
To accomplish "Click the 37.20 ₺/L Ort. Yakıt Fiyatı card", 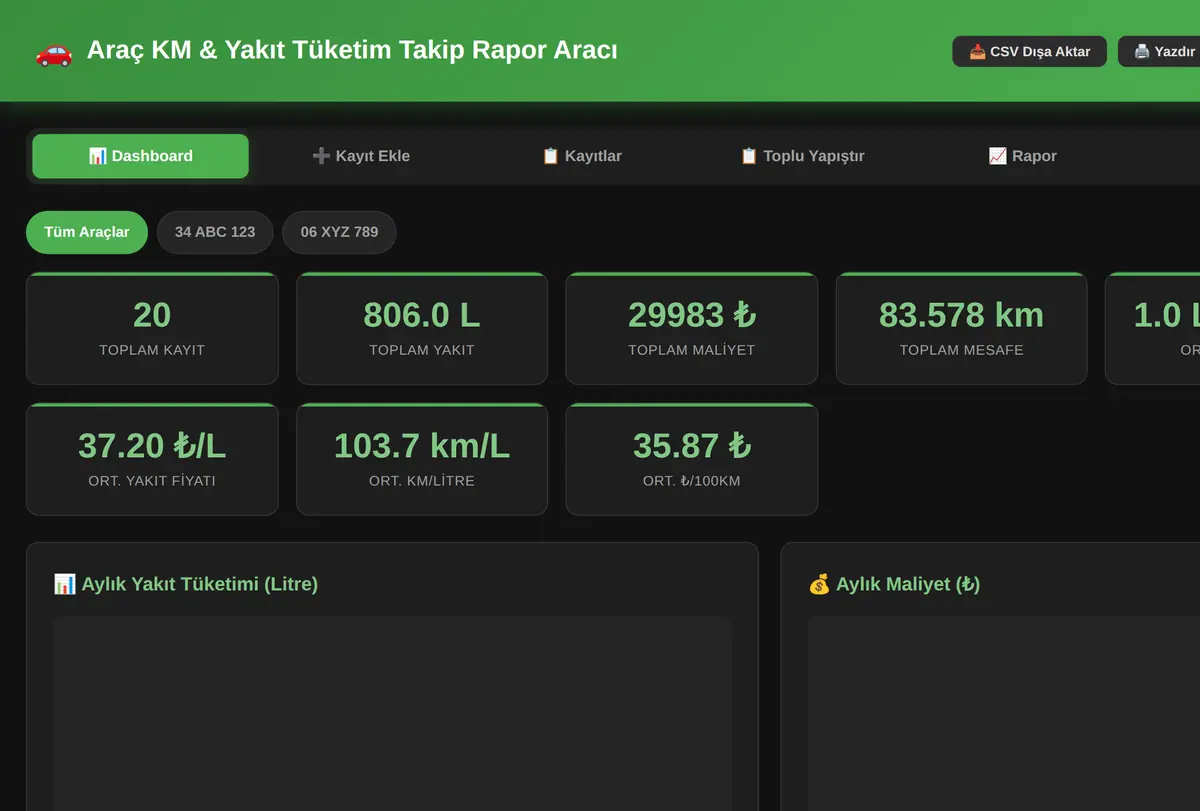I will tap(152, 459).
